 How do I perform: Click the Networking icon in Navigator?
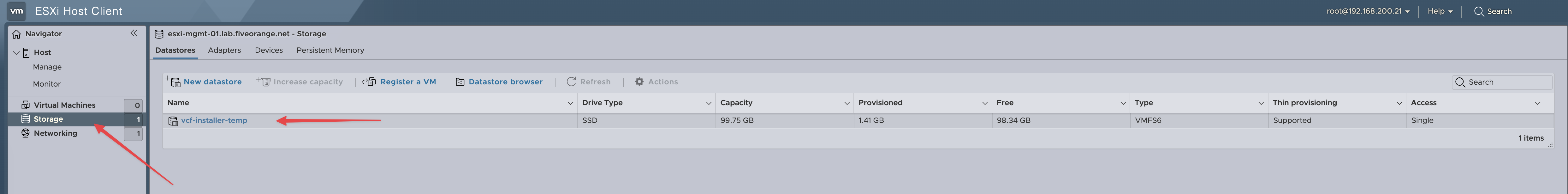coord(26,133)
